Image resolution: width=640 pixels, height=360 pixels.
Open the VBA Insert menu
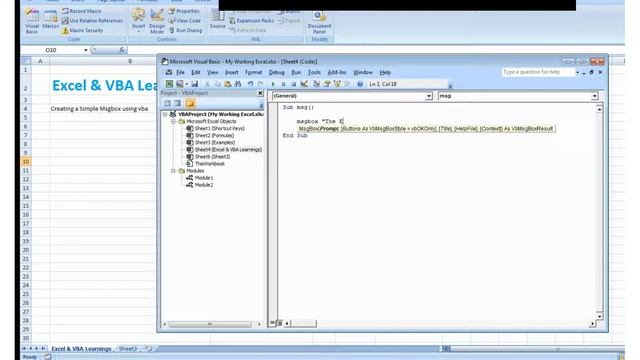pyautogui.click(x=231, y=72)
